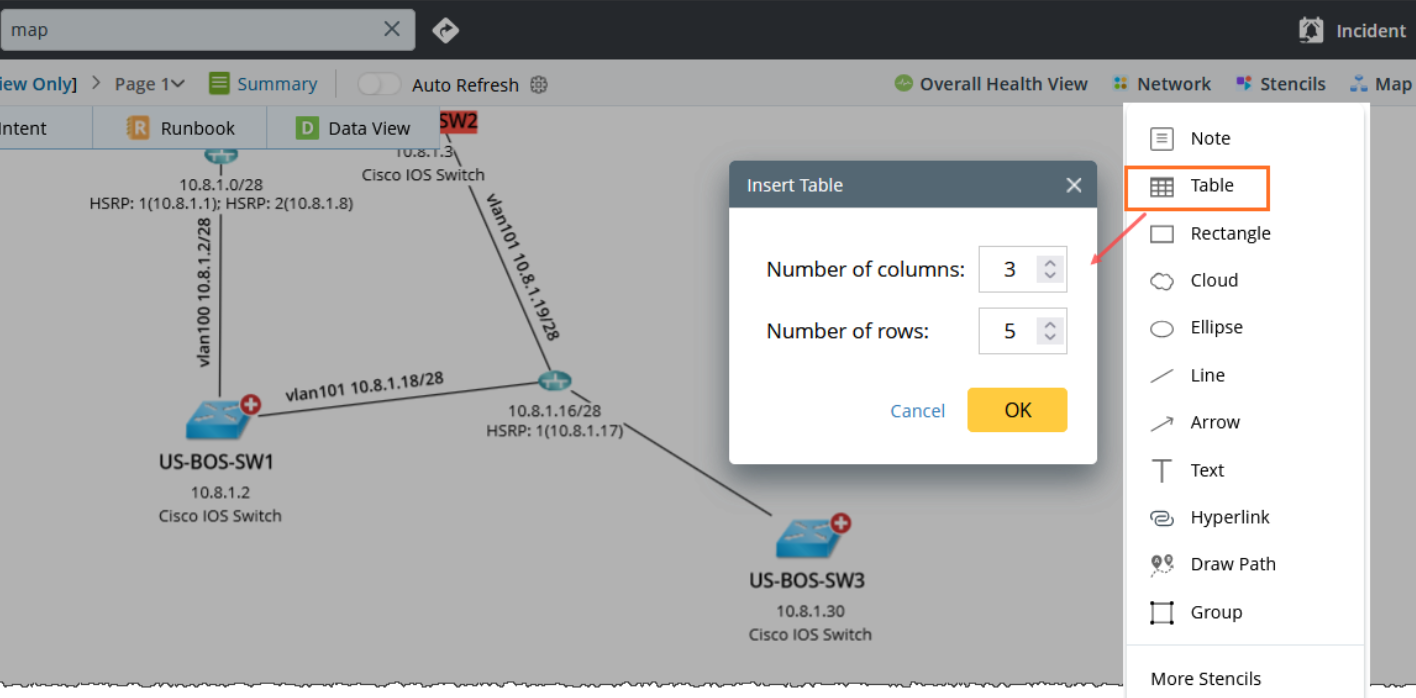Image resolution: width=1416 pixels, height=698 pixels.
Task: Switch to the Data View tab
Action: pyautogui.click(x=354, y=128)
